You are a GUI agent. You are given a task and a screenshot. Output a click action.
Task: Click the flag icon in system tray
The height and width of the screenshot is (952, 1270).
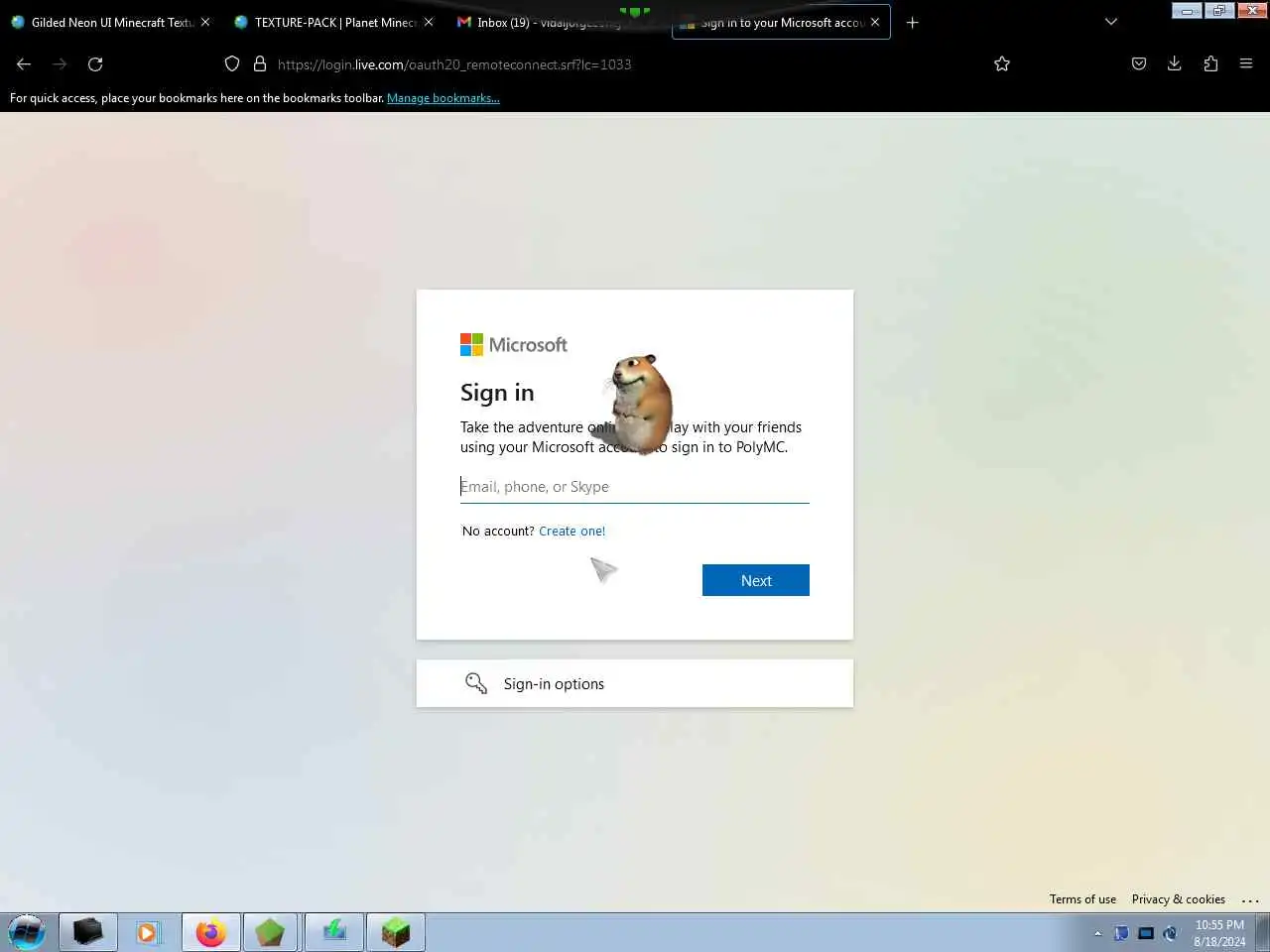click(1121, 933)
